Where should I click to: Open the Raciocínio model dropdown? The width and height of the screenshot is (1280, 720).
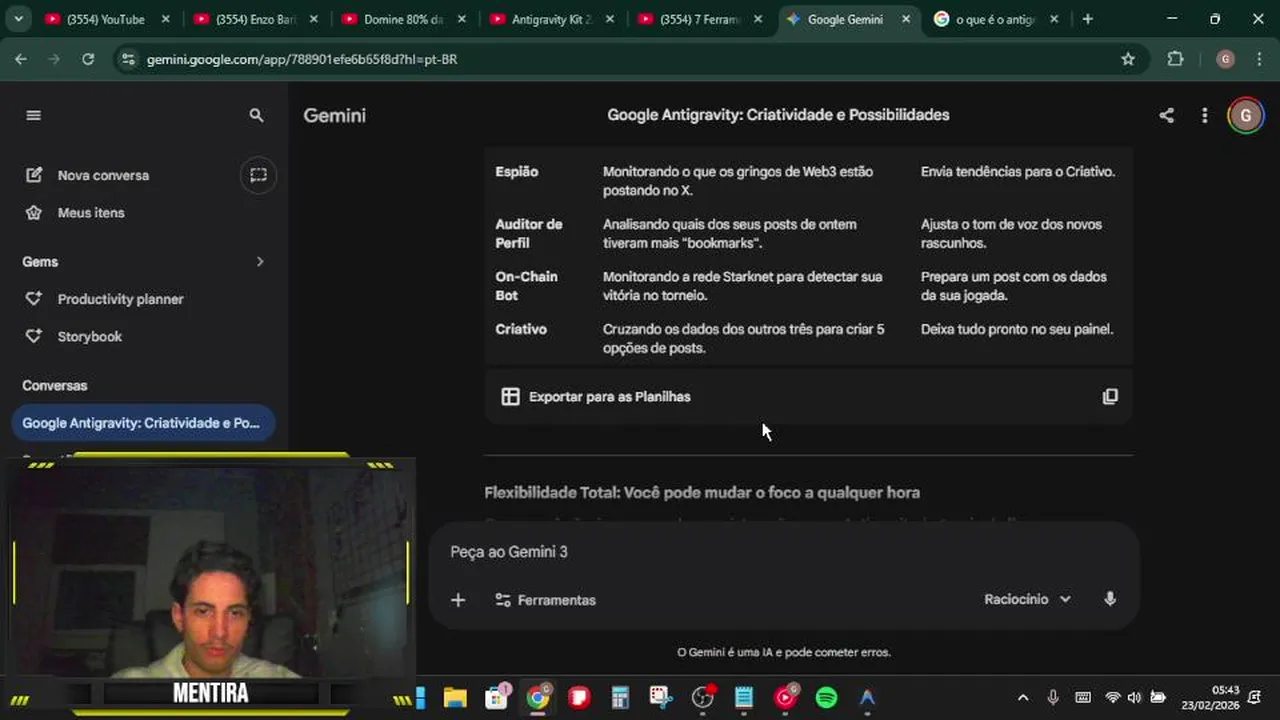pyautogui.click(x=1027, y=599)
